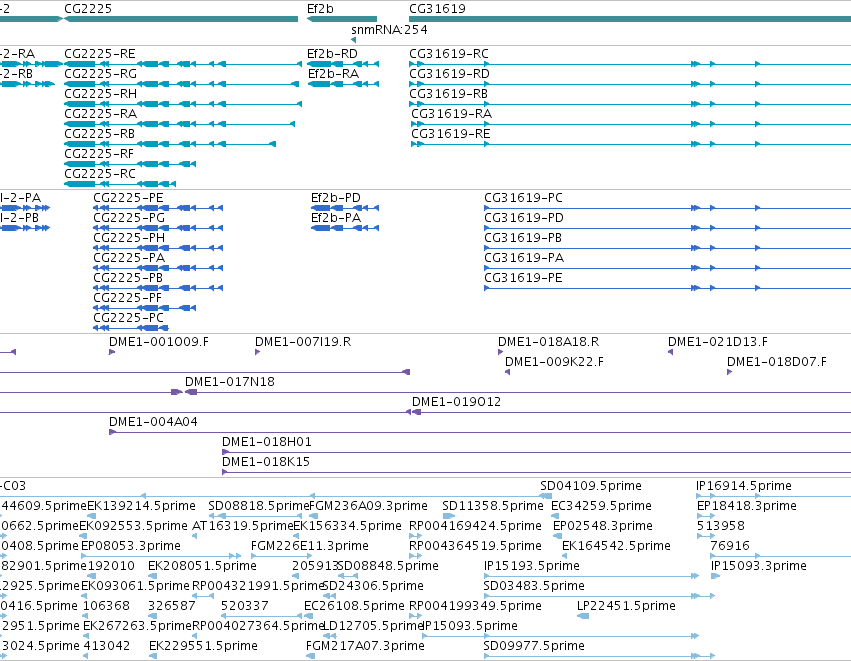Click transcript CG2225-RC label
Image resolution: width=851 pixels, height=661 pixels.
(x=100, y=174)
